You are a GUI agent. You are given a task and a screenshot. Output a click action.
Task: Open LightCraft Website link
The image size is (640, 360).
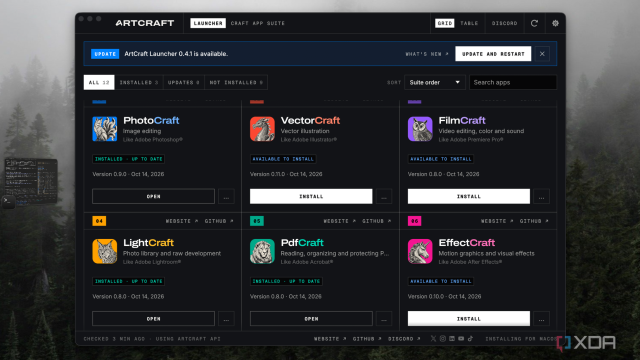182,221
